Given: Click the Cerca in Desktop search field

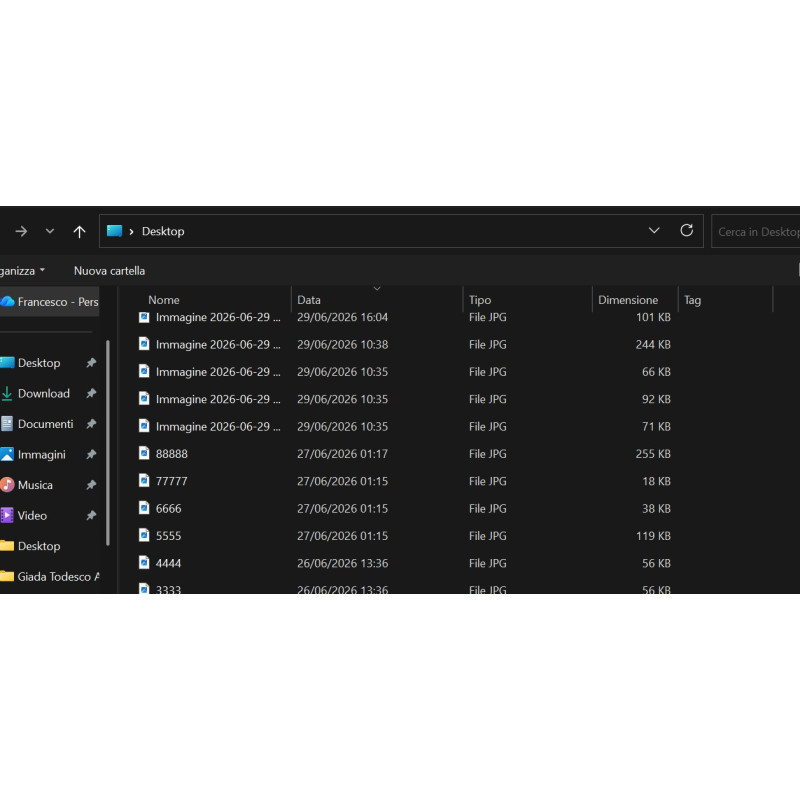Looking at the screenshot, I should point(756,232).
